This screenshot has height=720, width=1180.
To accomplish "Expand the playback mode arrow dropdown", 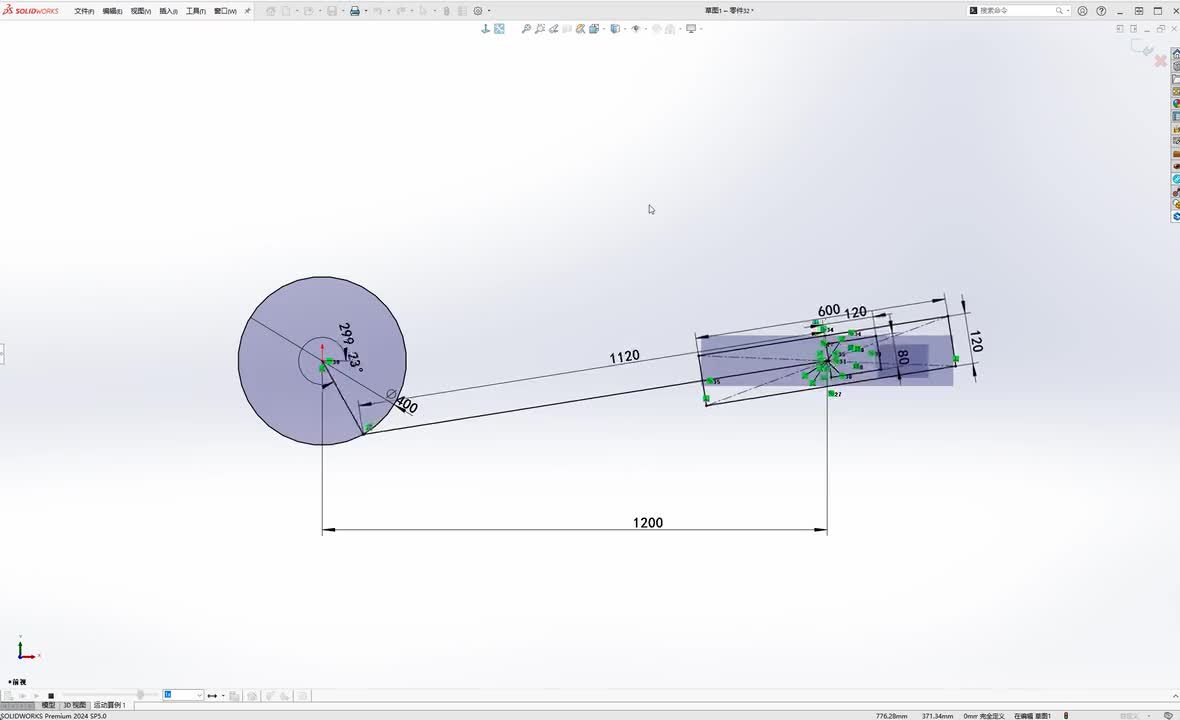I will coord(223,696).
